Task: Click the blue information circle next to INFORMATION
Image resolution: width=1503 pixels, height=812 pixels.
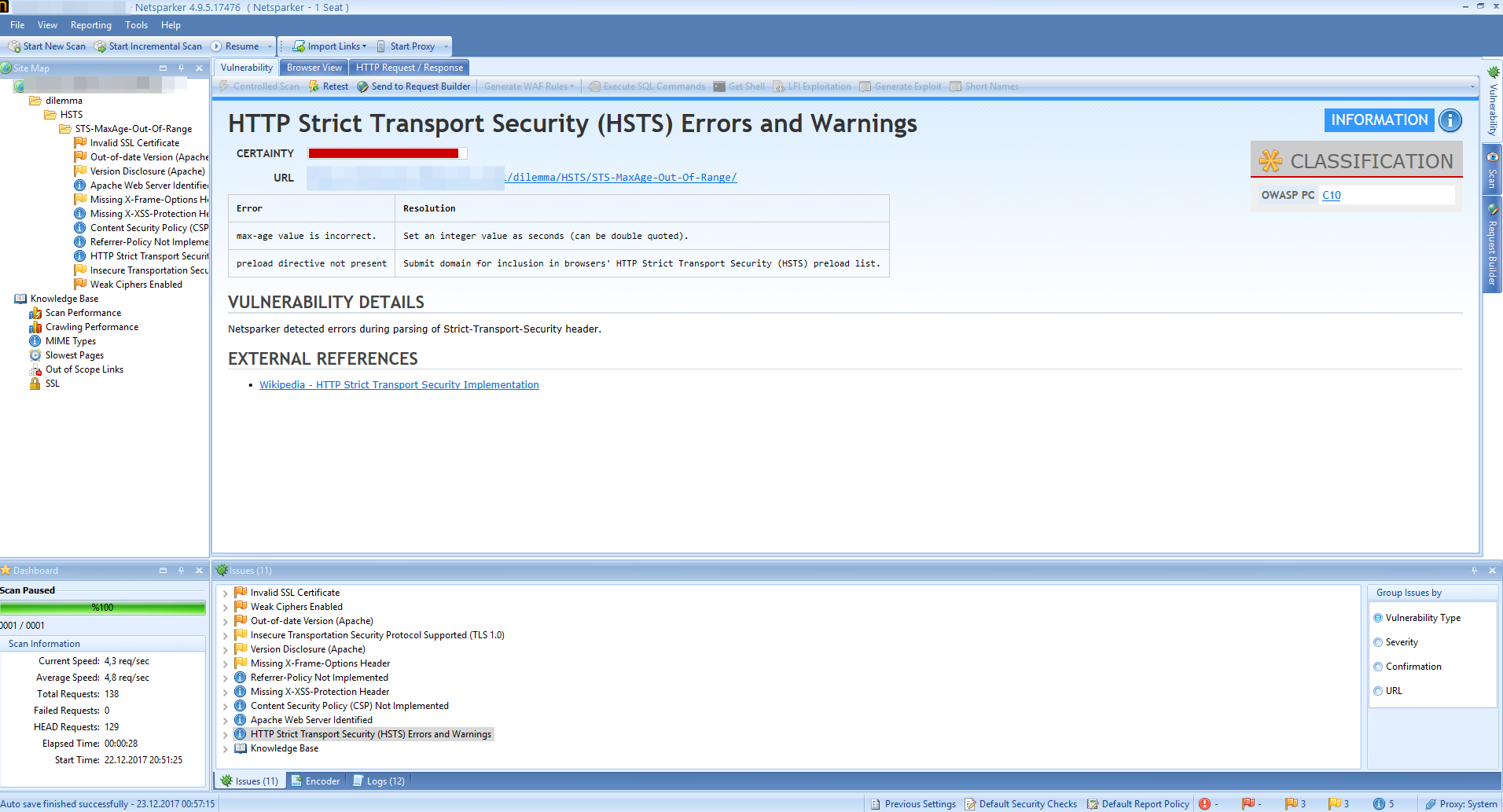Action: 1450,120
